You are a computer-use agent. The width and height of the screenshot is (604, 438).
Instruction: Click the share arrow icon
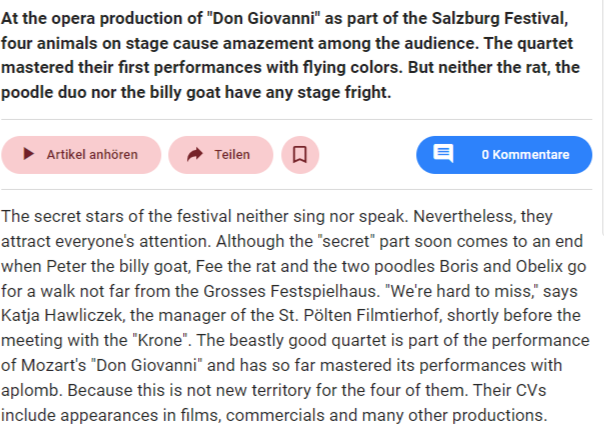(x=195, y=154)
